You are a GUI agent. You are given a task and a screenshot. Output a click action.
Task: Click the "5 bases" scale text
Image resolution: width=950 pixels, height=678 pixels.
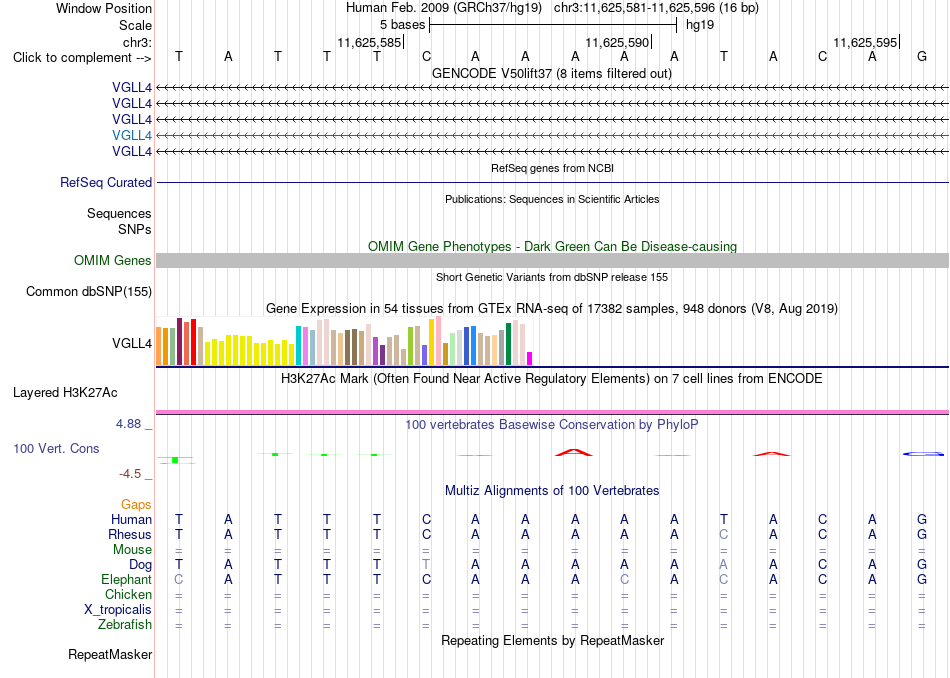tap(402, 25)
